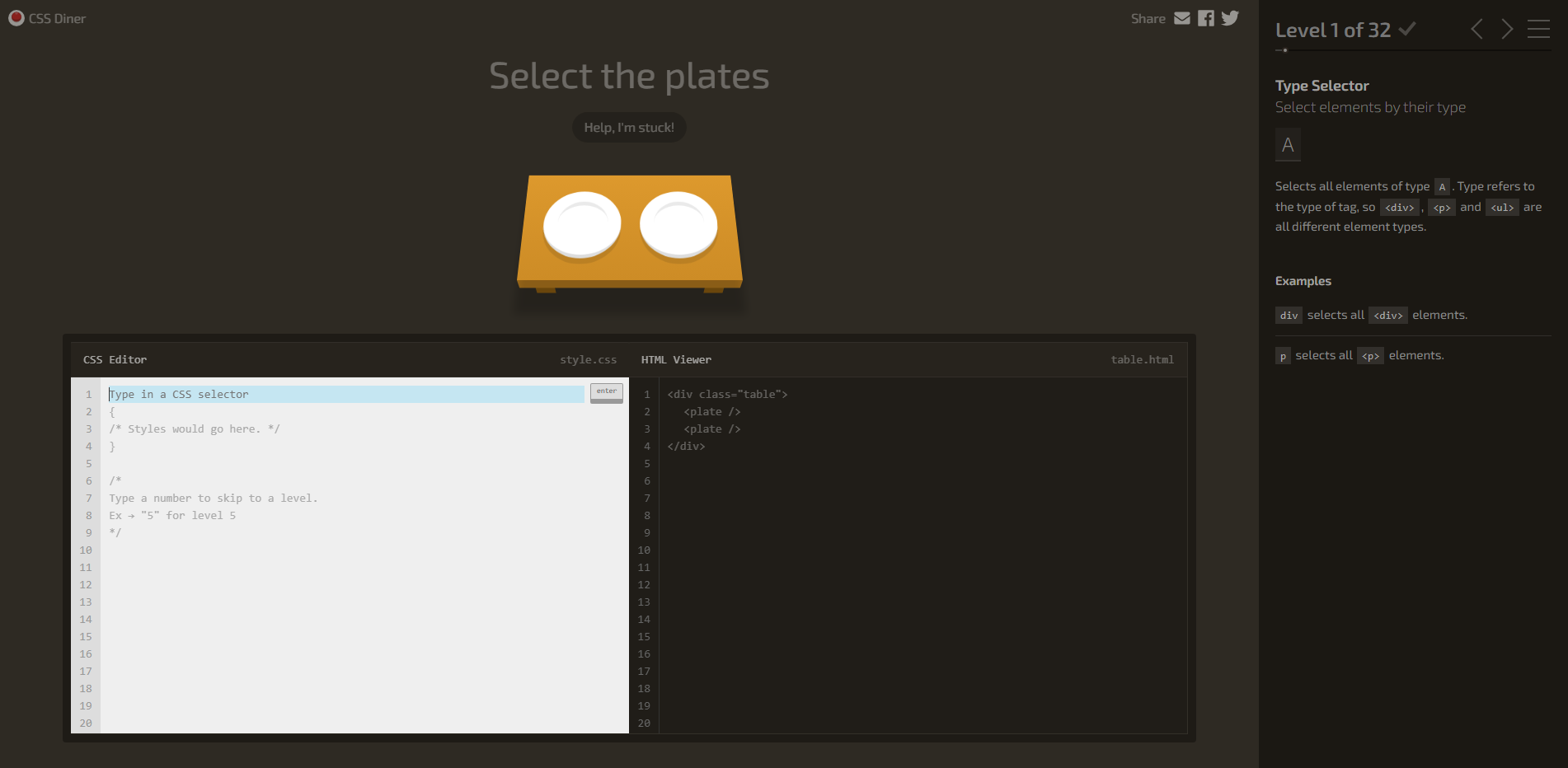Click the p selector example in sidebar
This screenshot has width=1568, height=768.
[1283, 355]
